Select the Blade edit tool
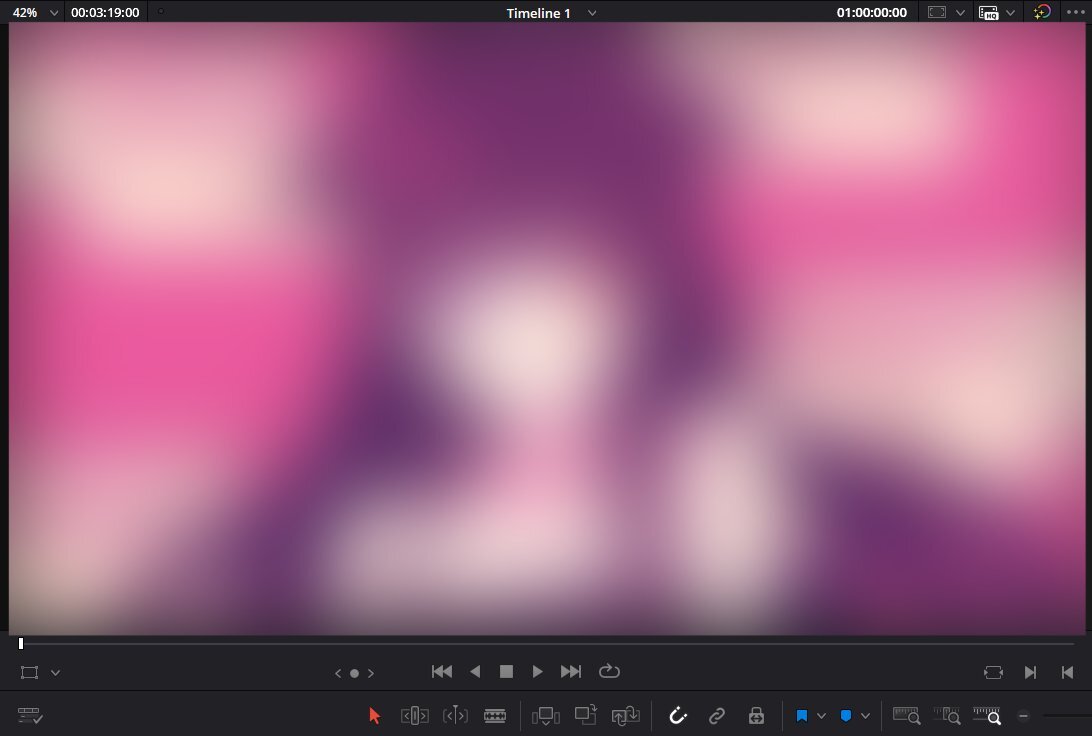Viewport: 1092px width, 736px height. click(x=495, y=715)
